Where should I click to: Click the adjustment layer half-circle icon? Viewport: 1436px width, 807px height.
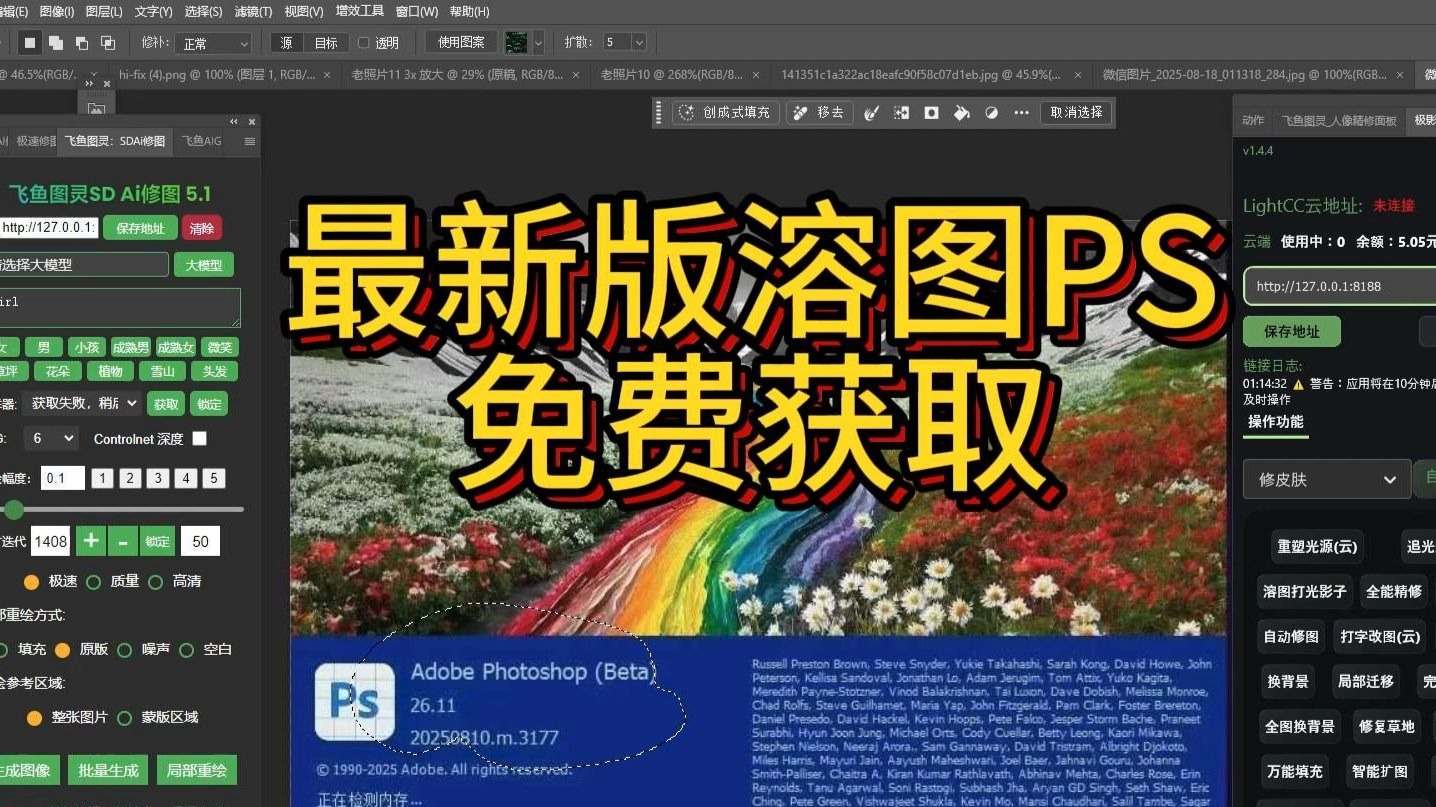991,113
